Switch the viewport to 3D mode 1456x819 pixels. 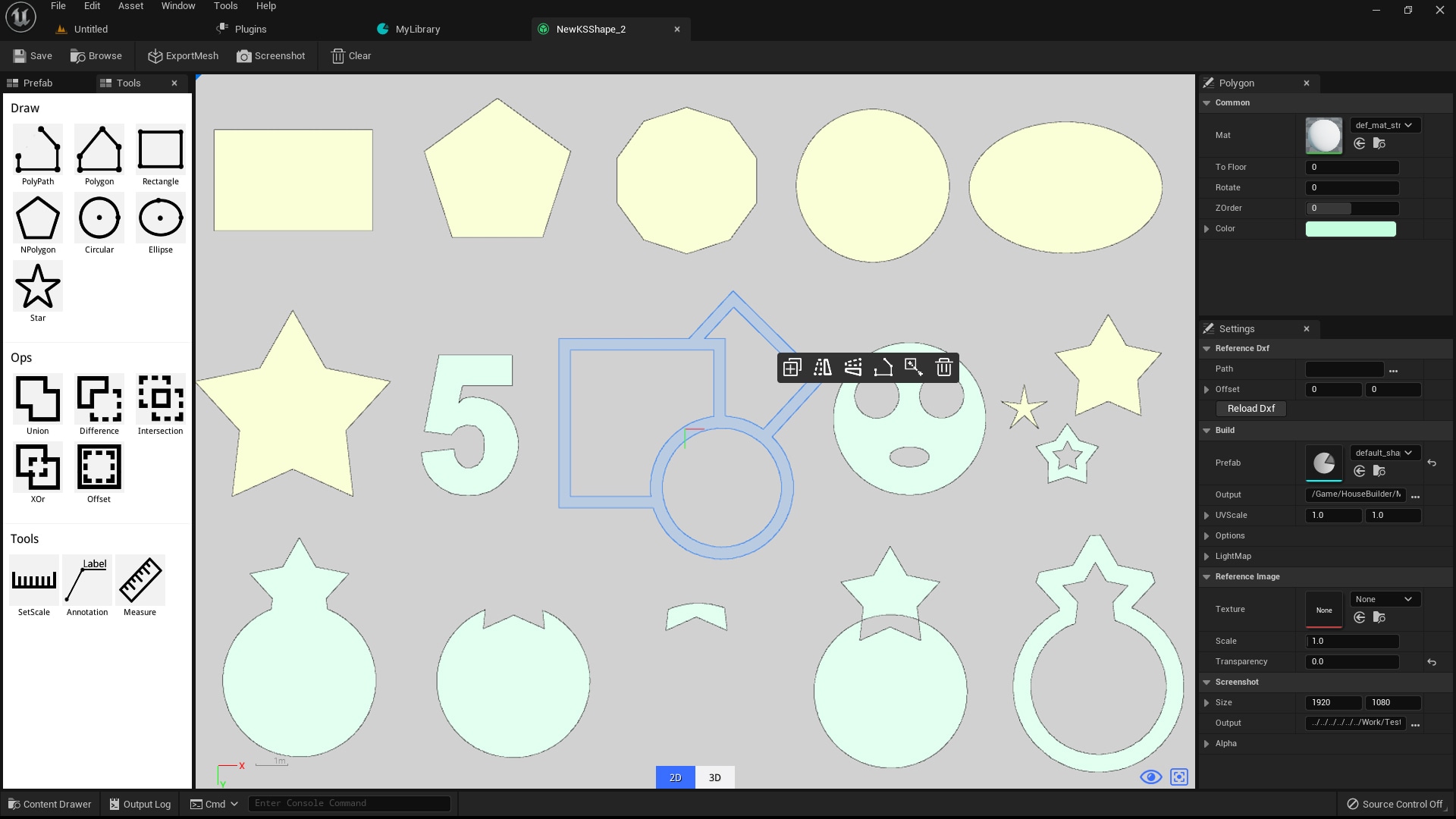tap(714, 777)
